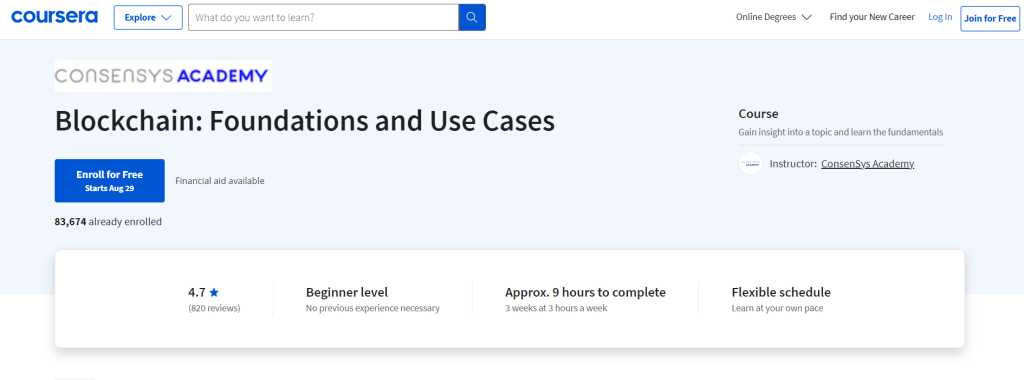Click the Flexible schedule info block
The image size is (1024, 380).
(781, 299)
